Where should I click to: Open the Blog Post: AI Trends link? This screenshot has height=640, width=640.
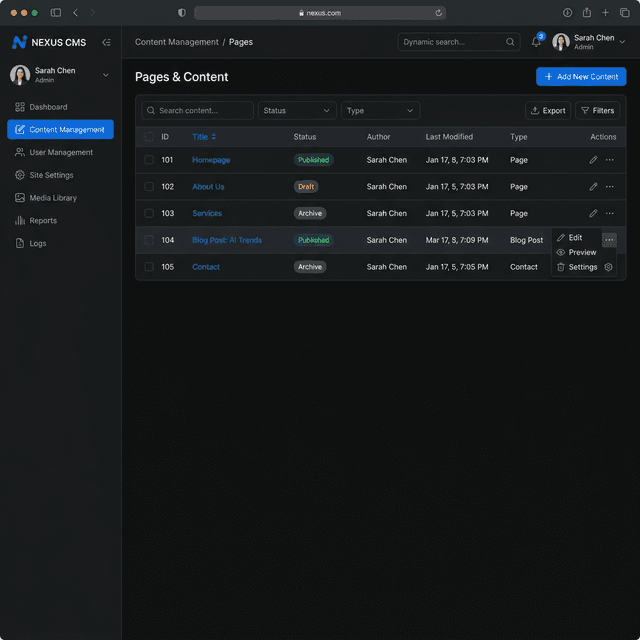tap(227, 240)
